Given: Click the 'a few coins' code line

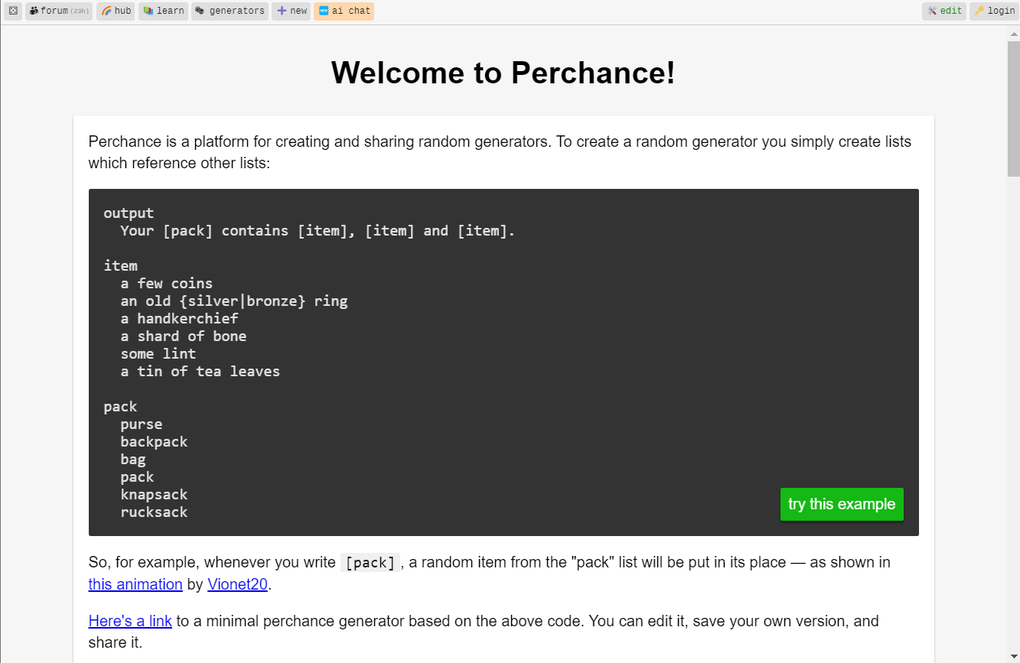Looking at the screenshot, I should coord(167,284).
